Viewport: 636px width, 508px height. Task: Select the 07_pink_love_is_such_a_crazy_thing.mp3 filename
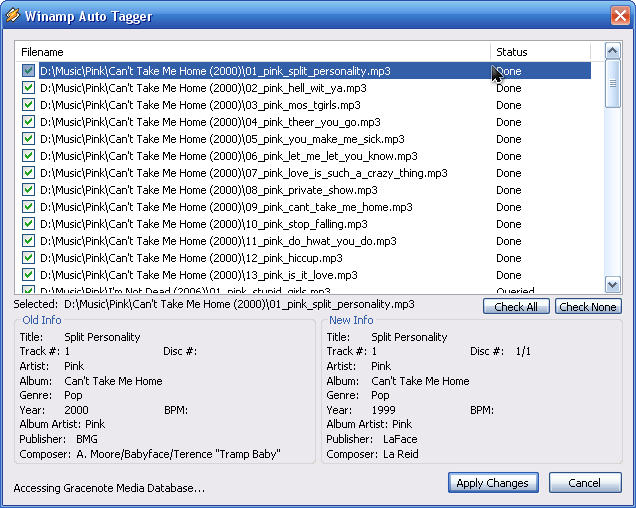(244, 173)
